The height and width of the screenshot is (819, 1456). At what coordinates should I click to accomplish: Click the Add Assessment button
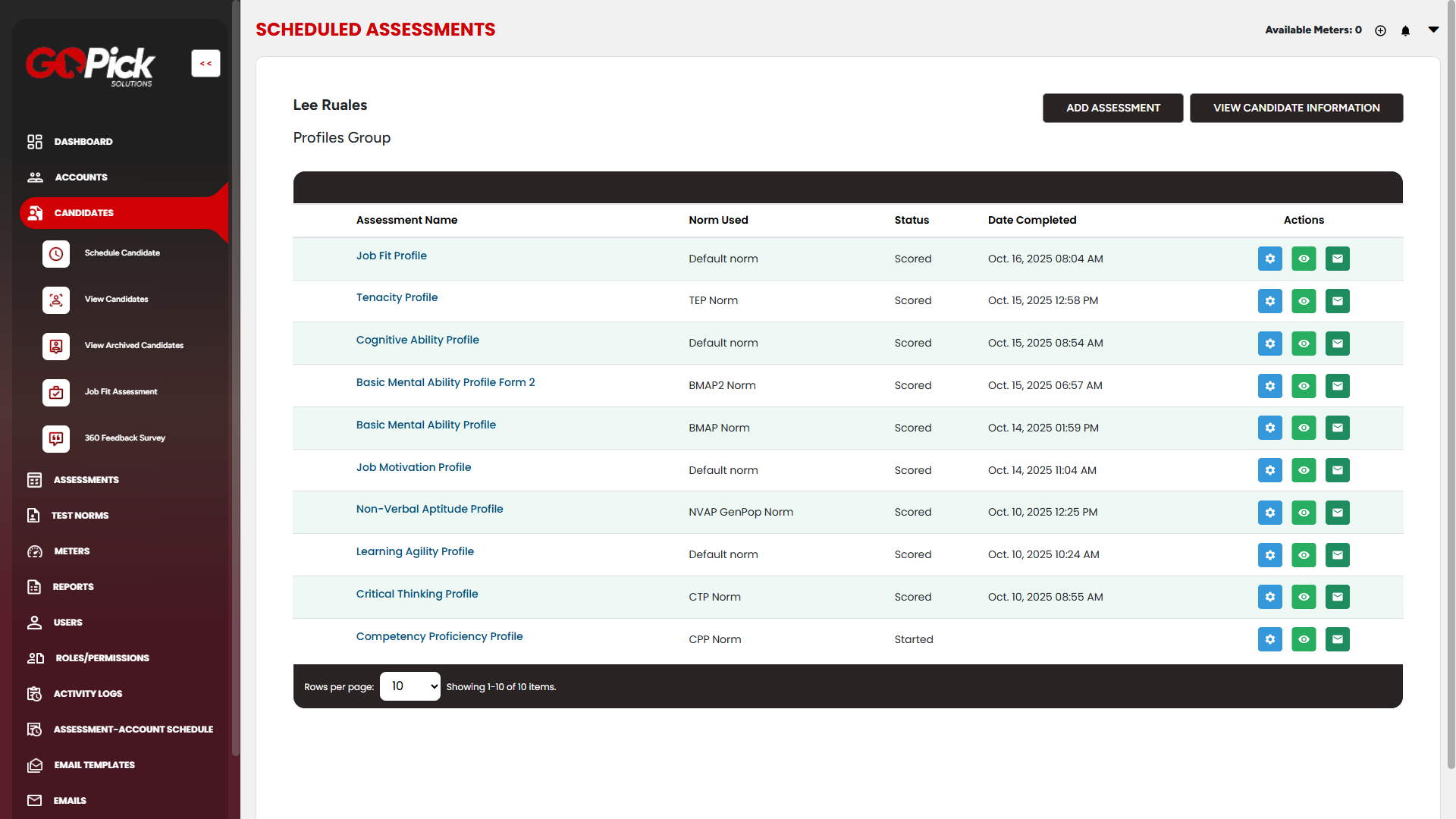(x=1112, y=108)
